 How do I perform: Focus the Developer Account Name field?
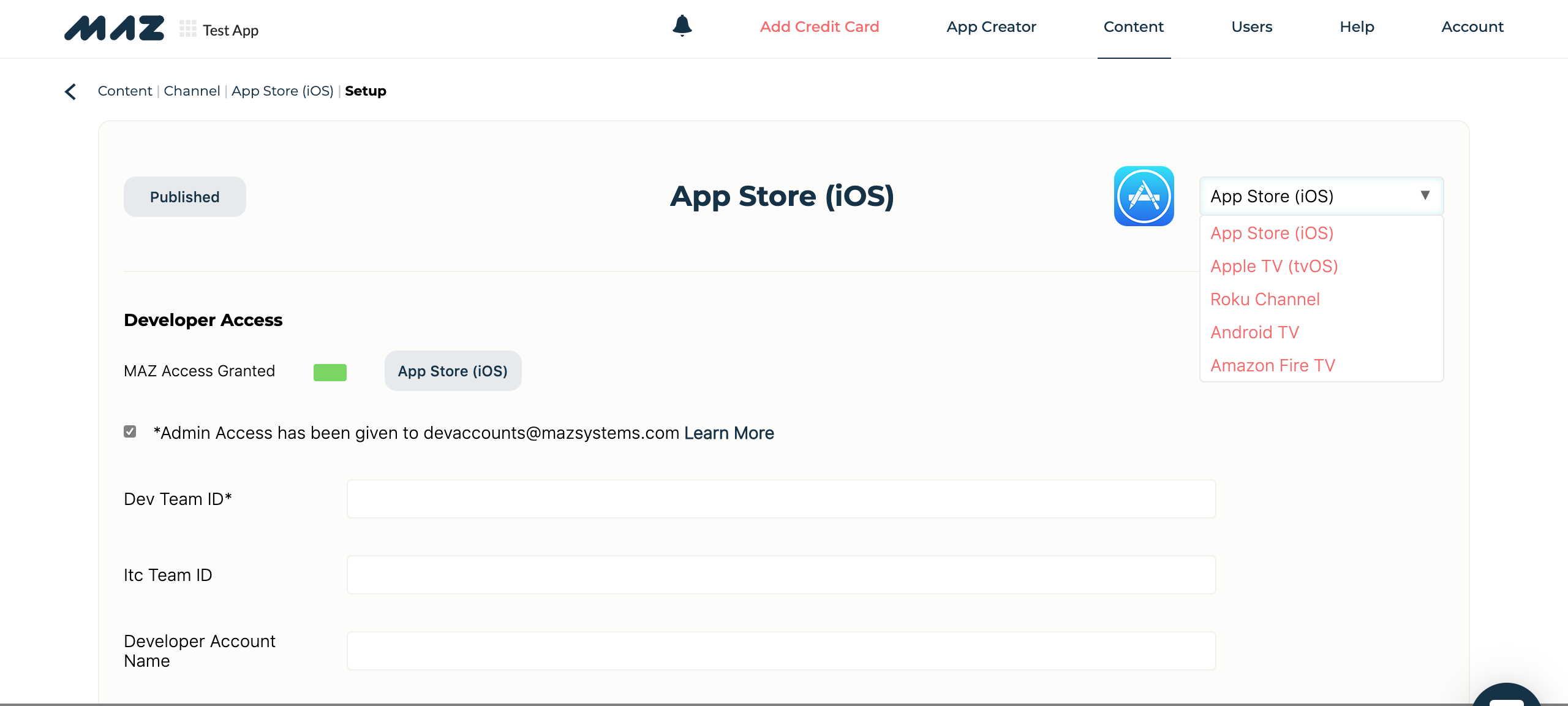click(x=781, y=651)
